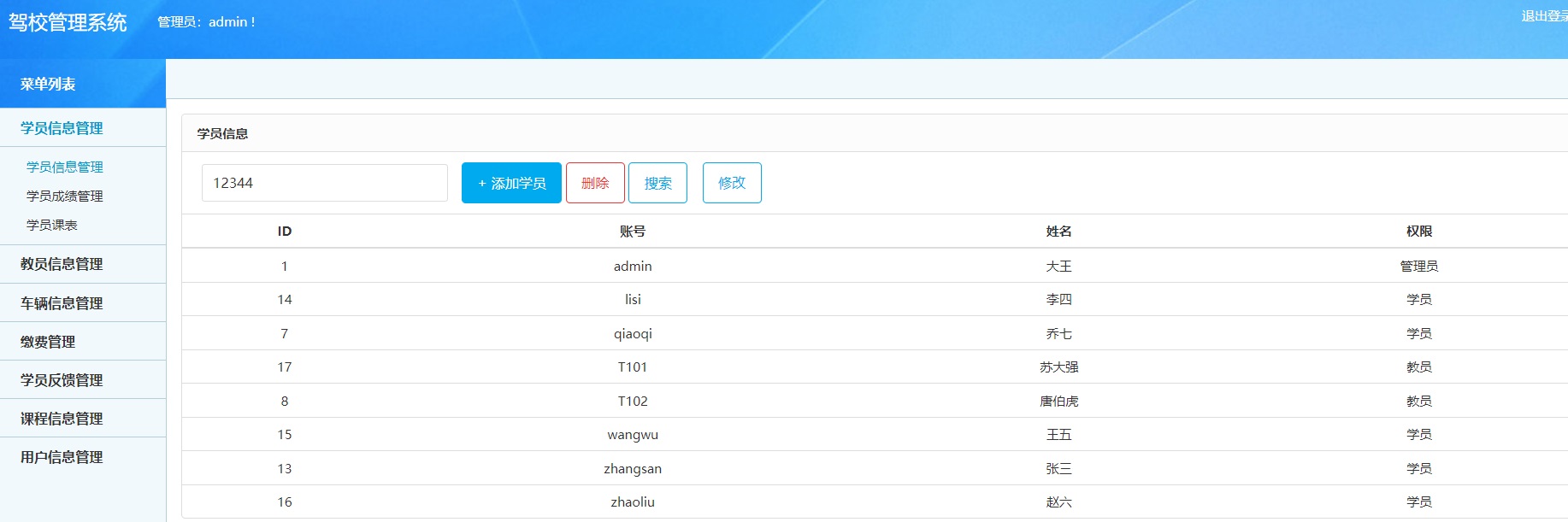Click the name 王五
1568x522 pixels.
(x=1059, y=434)
